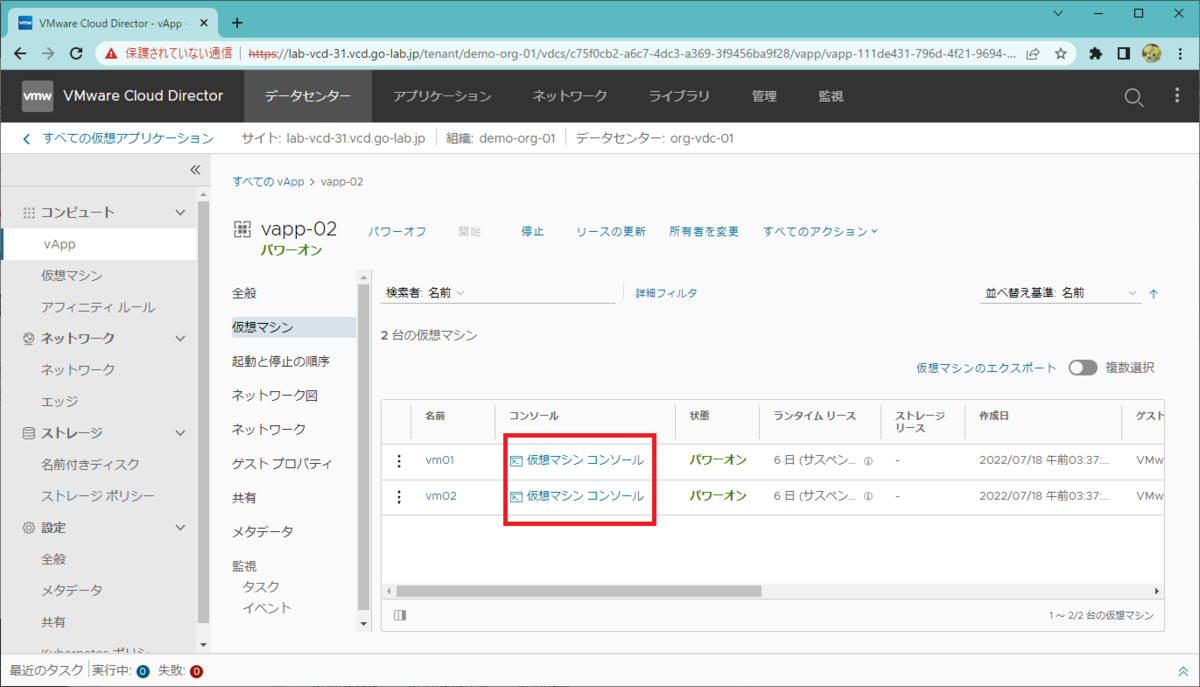
Task: Open the vm01 row actions menu
Action: pos(399,460)
